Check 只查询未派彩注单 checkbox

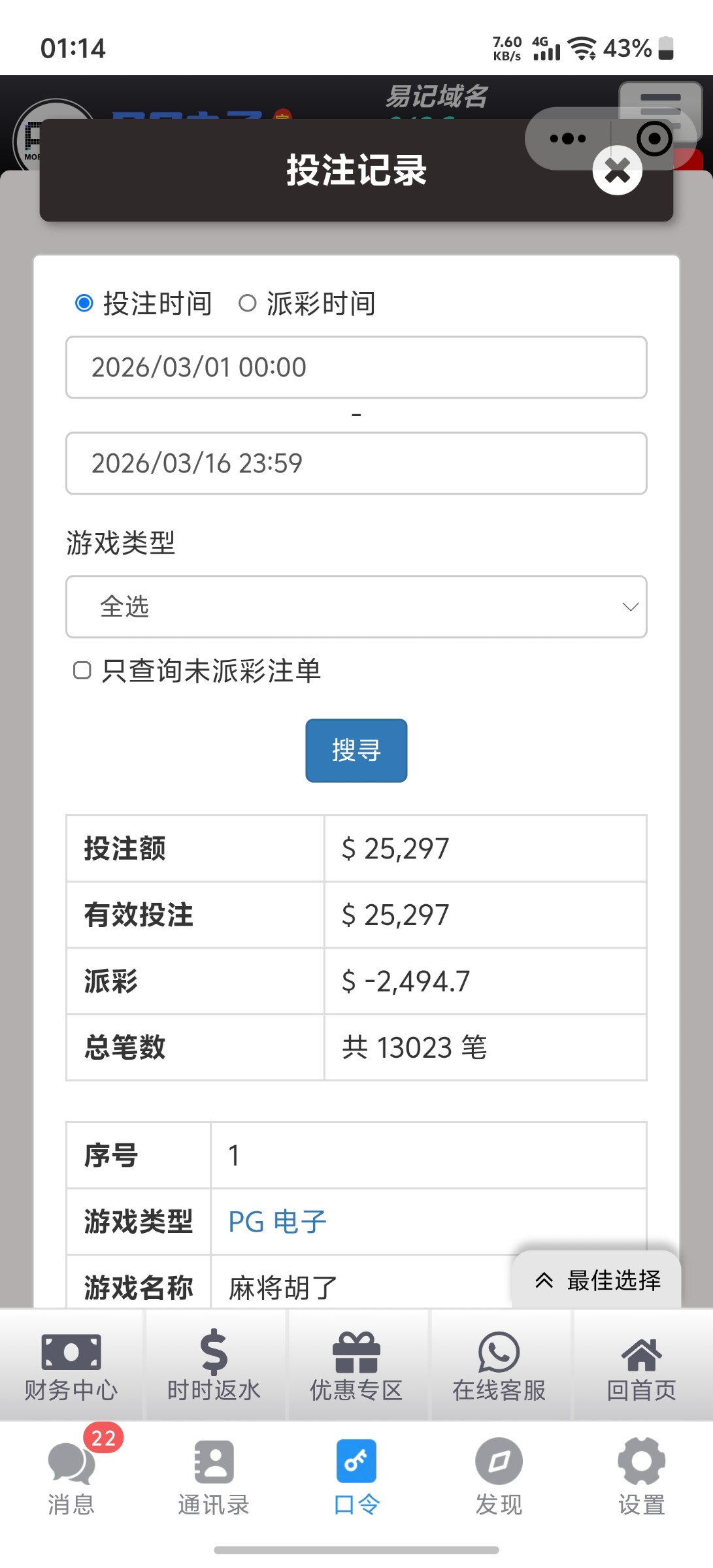[82, 670]
